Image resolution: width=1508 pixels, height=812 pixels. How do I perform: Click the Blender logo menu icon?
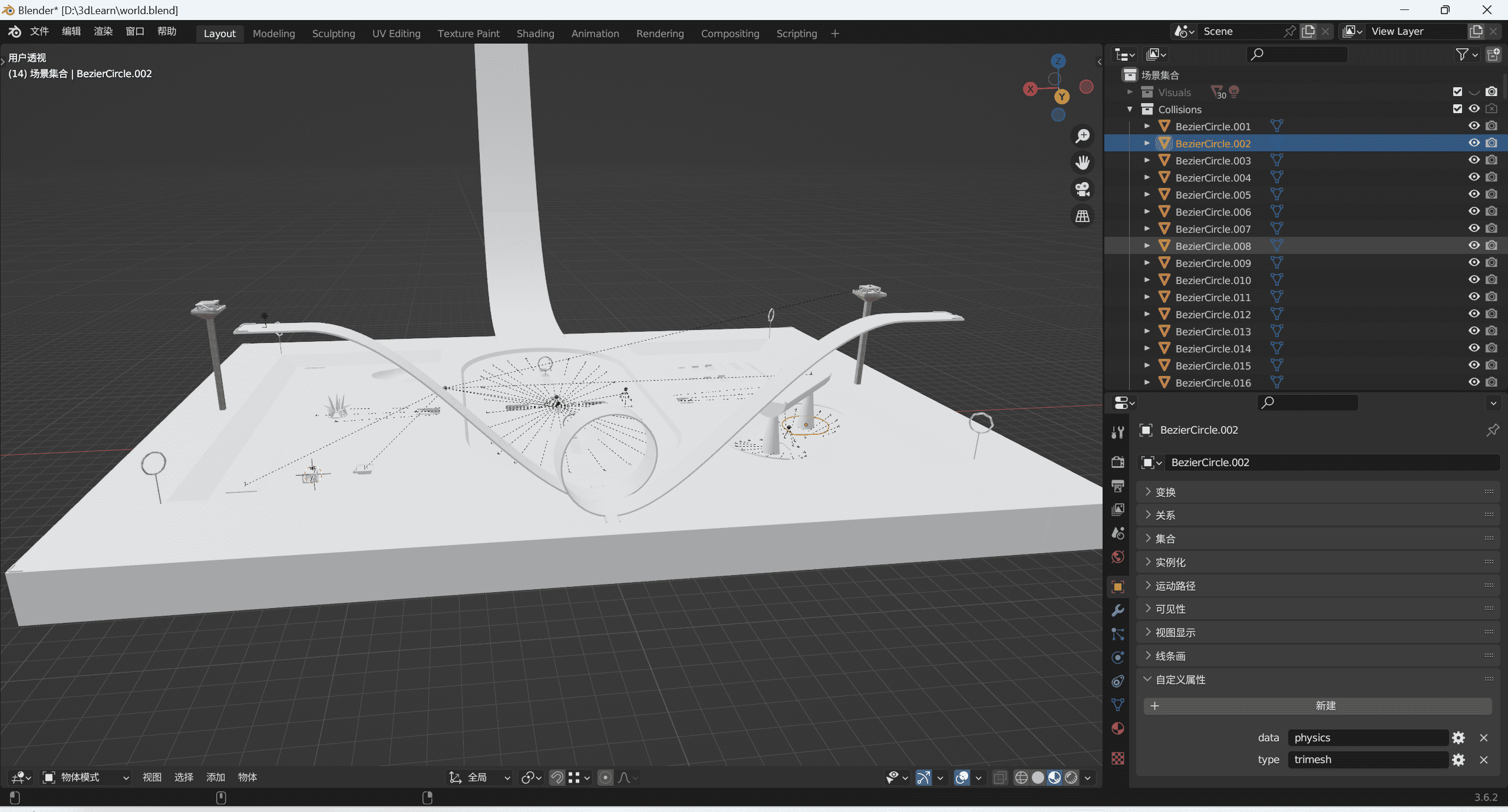click(14, 32)
